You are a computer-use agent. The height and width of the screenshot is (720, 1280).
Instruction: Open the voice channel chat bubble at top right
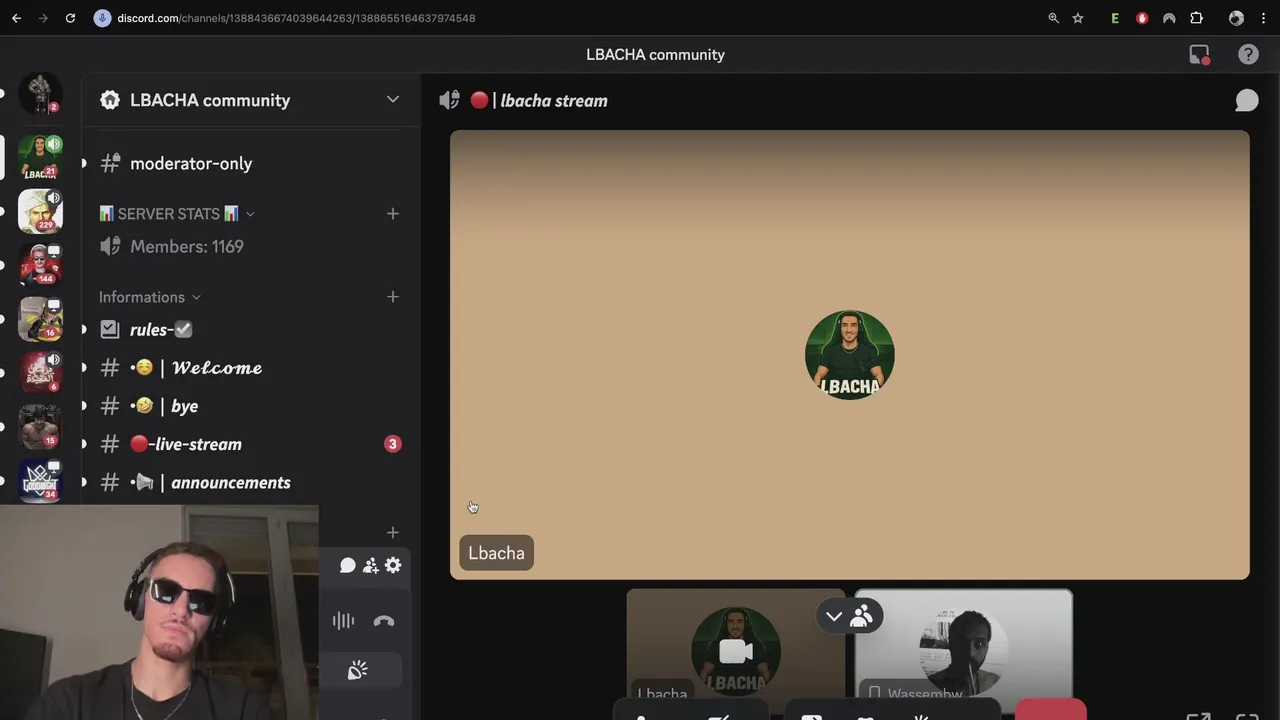[x=1246, y=100]
